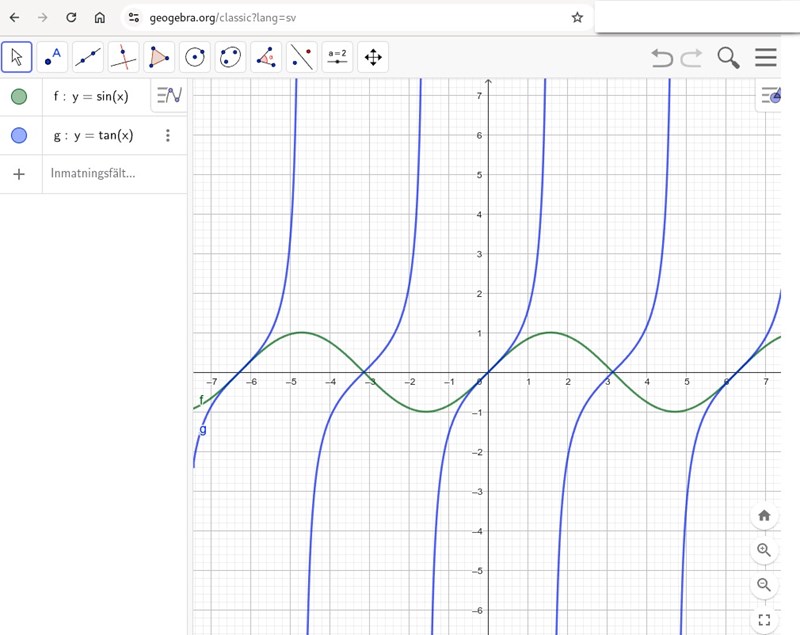This screenshot has height=635, width=800.
Task: Select the Reflect about line tool
Action: (x=302, y=57)
